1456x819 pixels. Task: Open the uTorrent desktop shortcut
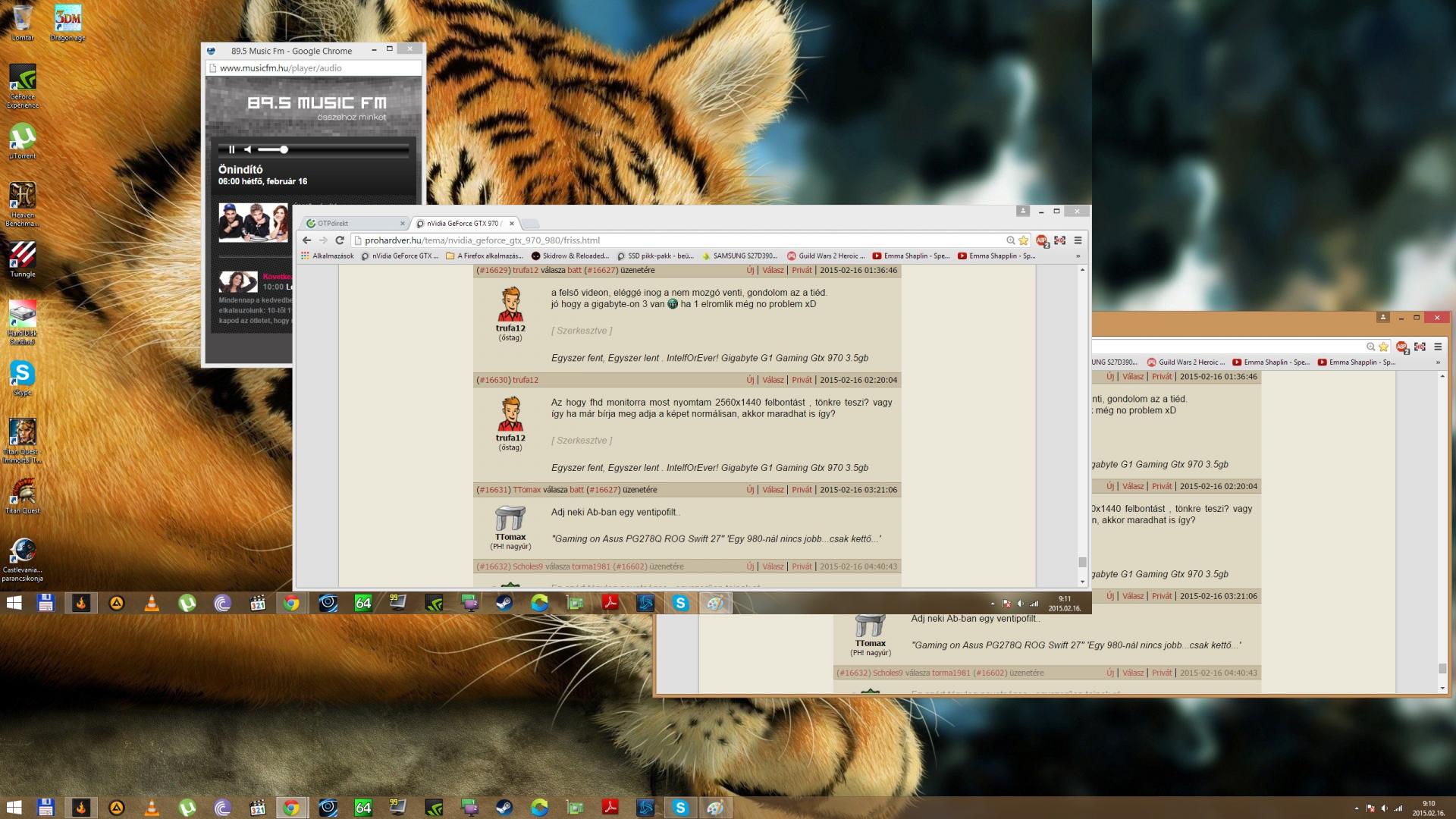tap(23, 141)
